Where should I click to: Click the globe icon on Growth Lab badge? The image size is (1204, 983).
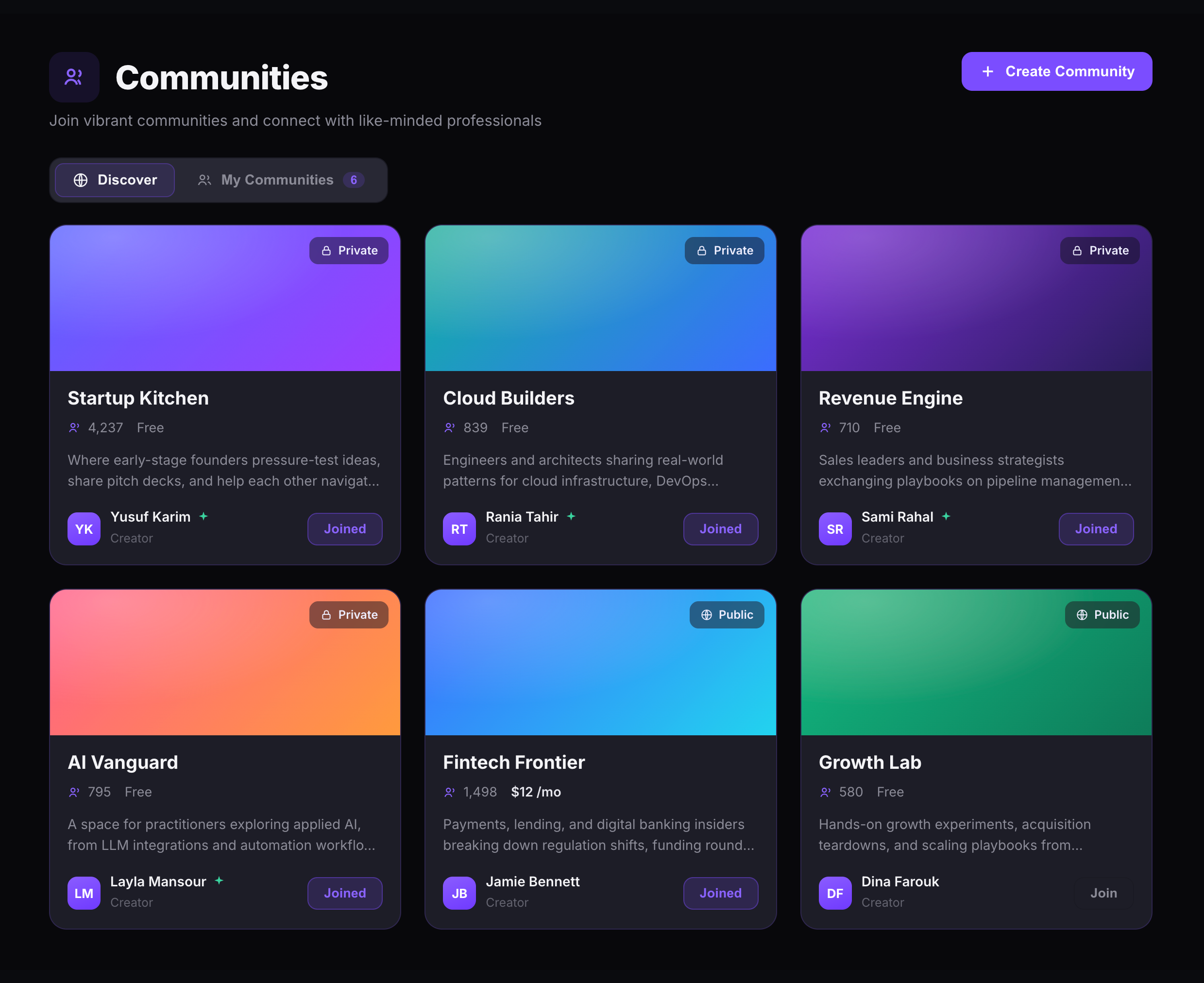tap(1082, 615)
